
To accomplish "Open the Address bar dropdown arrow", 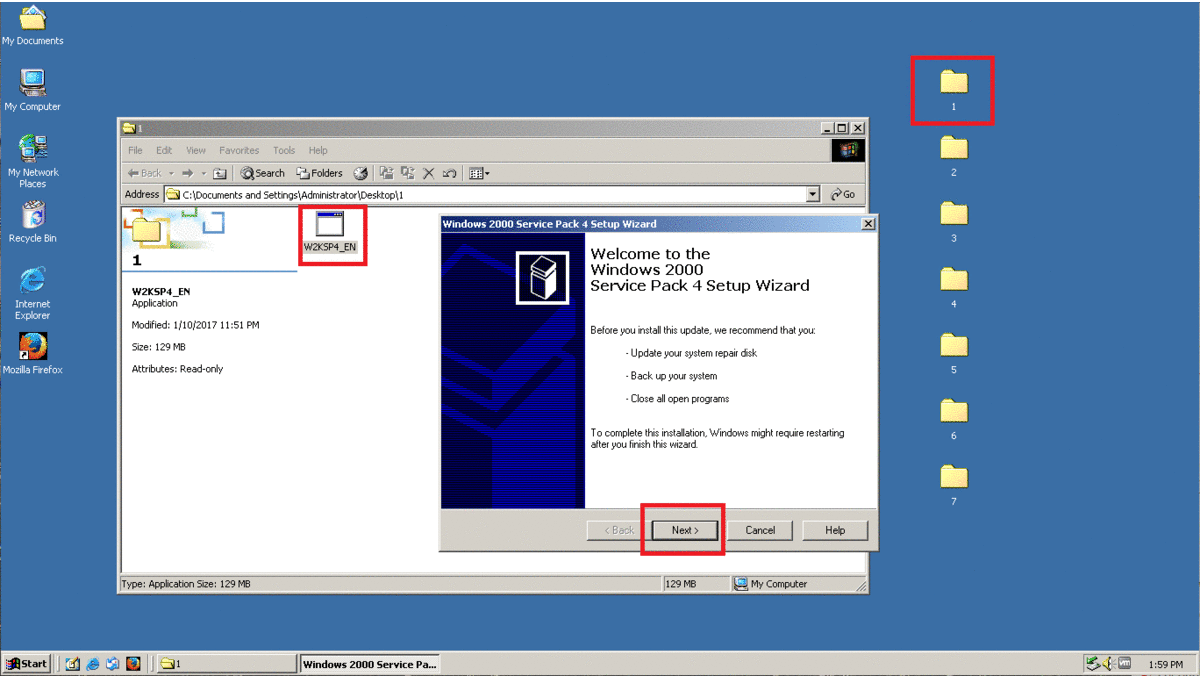I will 812,194.
